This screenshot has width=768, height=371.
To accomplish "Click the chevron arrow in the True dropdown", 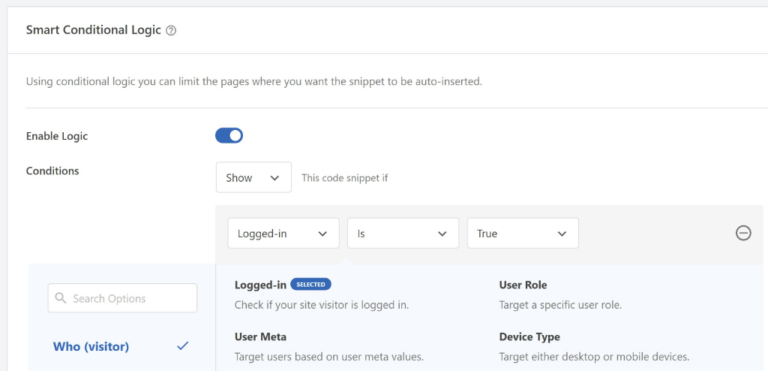I will [562, 234].
